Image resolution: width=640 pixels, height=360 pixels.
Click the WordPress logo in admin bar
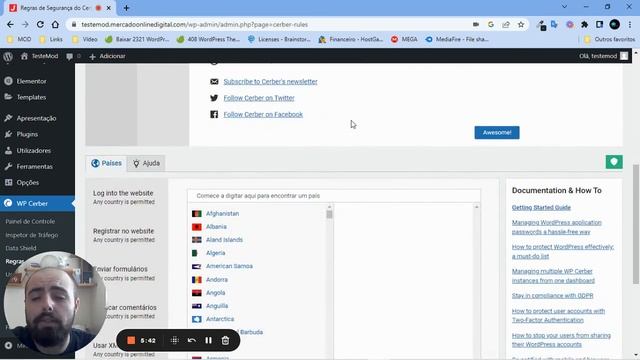point(8,56)
